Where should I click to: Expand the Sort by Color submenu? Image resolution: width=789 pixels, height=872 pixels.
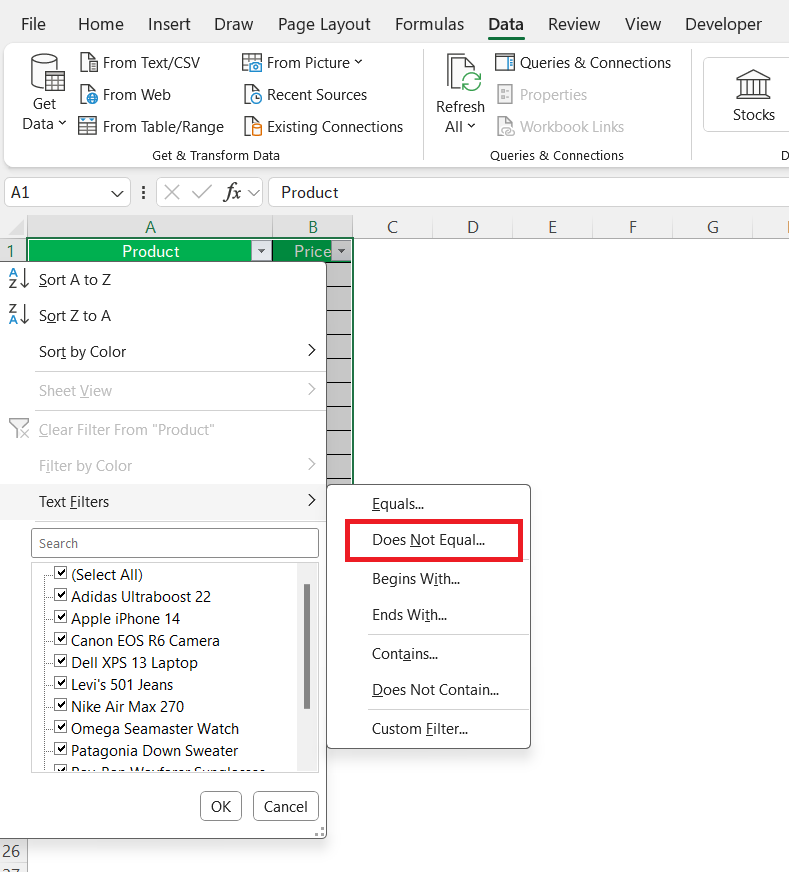point(311,351)
